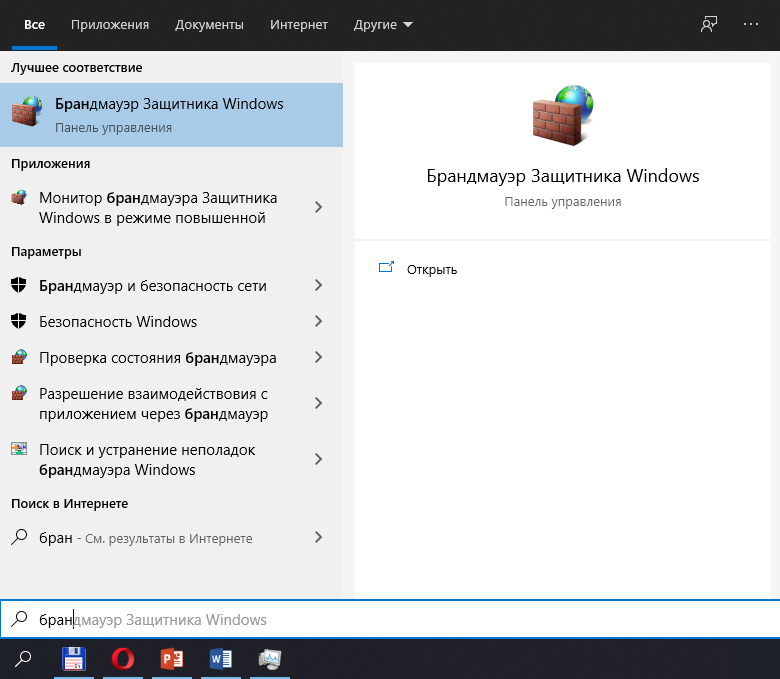Screen dimensions: 780x679
Task: Expand Брандмауэр и безопасность сети arrow
Action: tap(318, 285)
